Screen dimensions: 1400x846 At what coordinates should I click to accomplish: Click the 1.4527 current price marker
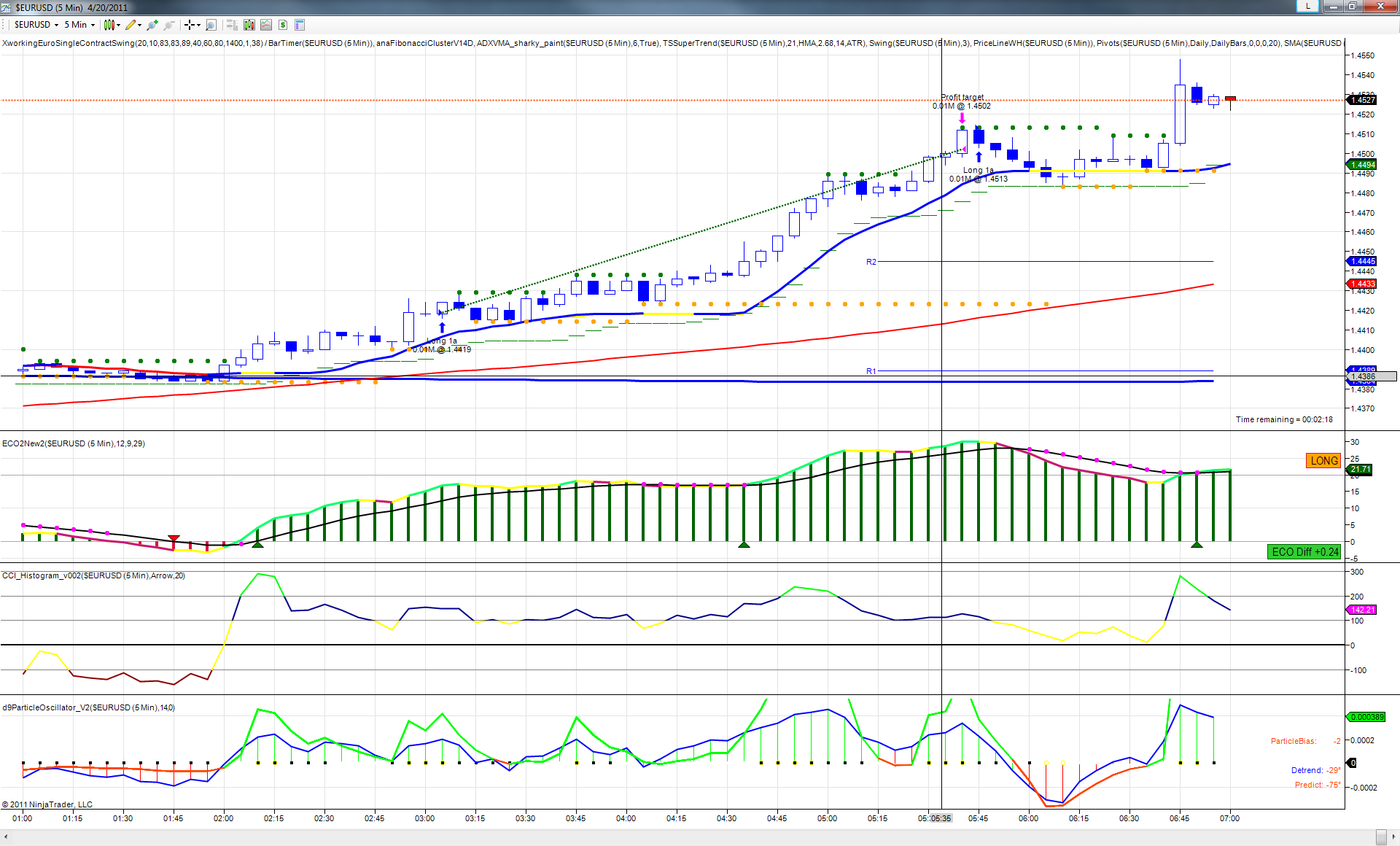point(1361,100)
